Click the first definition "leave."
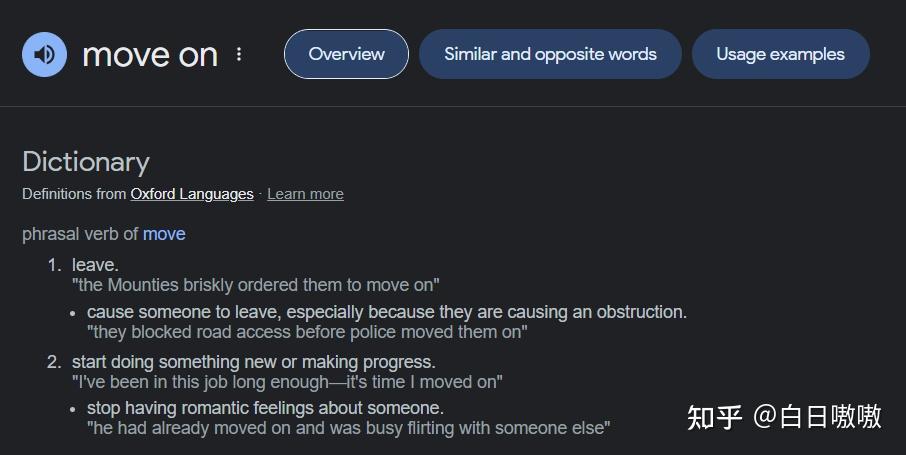 [95, 265]
